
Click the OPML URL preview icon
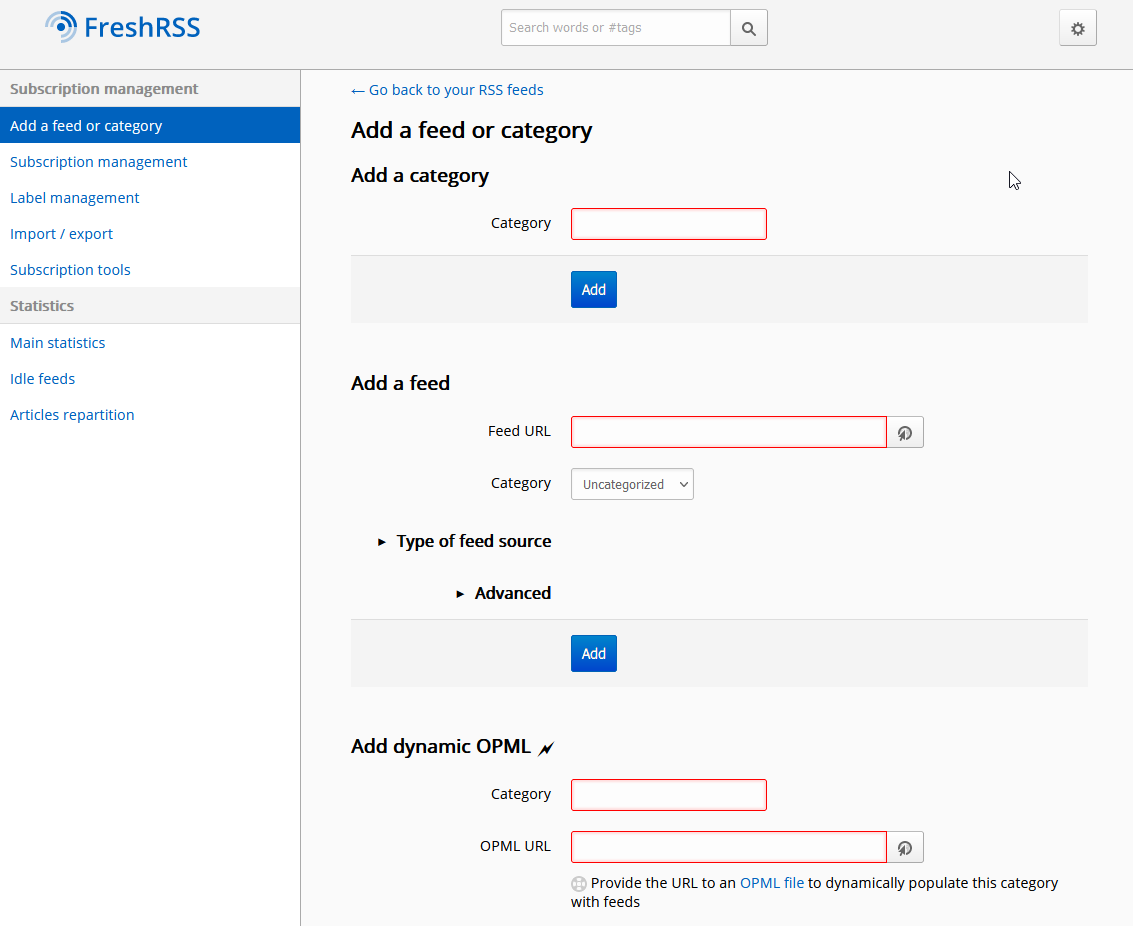pyautogui.click(x=905, y=847)
